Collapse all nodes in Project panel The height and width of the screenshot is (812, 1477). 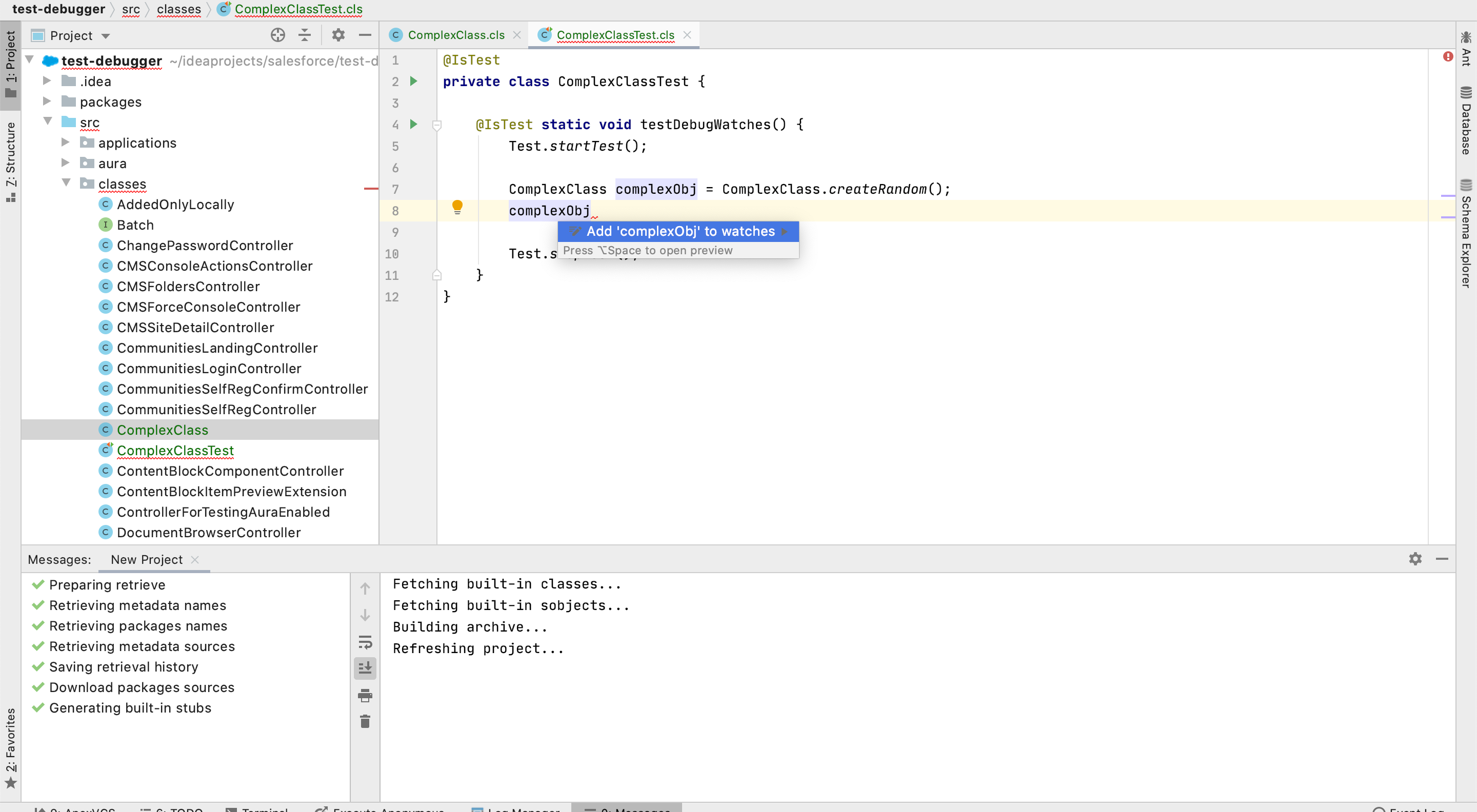pos(305,35)
